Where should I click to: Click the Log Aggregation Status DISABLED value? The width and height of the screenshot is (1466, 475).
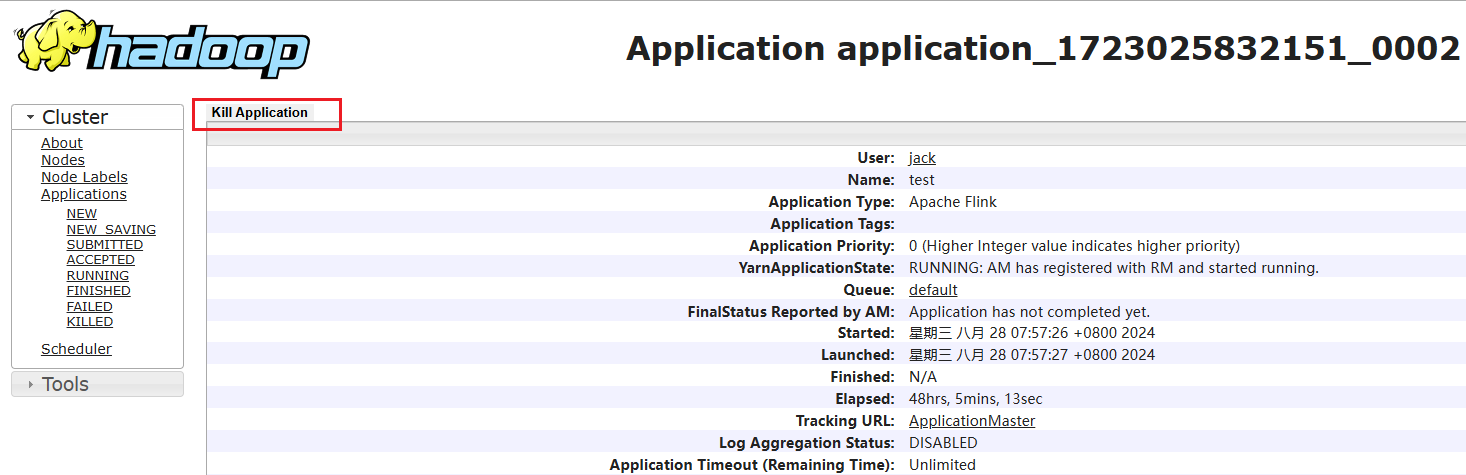click(x=943, y=443)
